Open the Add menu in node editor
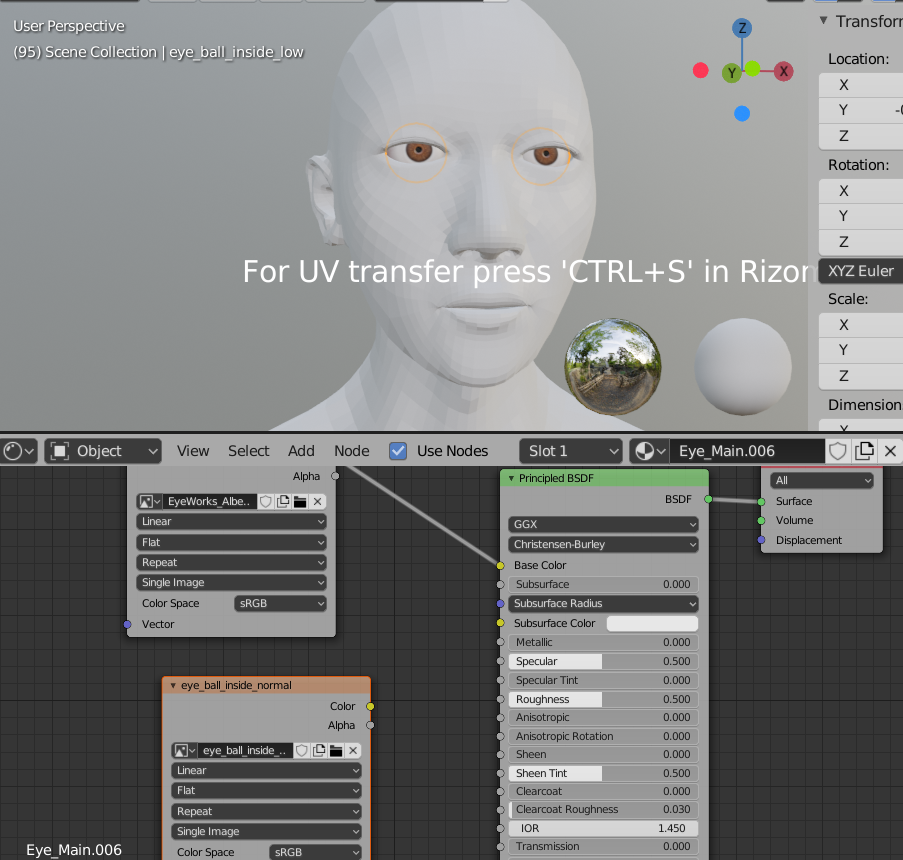Viewport: 903px width, 860px height. click(301, 451)
